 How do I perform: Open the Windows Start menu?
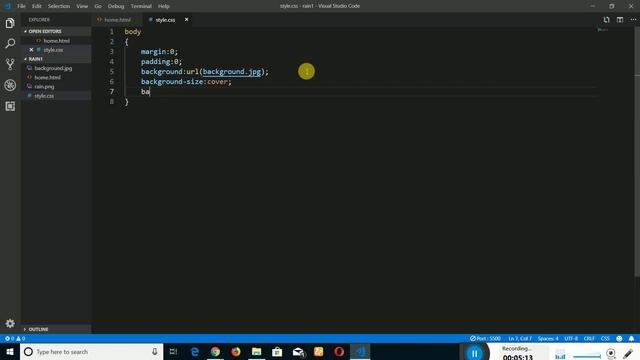[x=10, y=351]
